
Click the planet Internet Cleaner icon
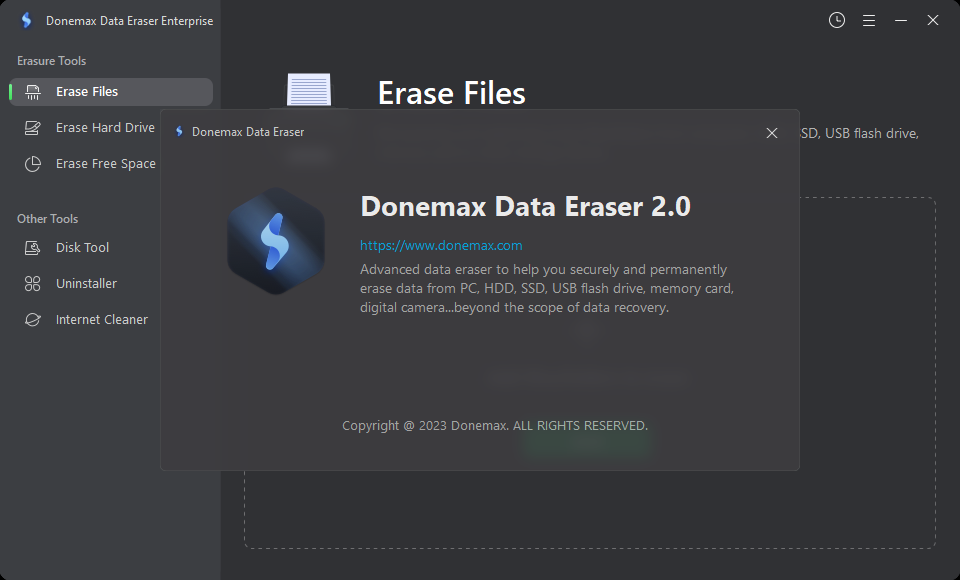[32, 320]
